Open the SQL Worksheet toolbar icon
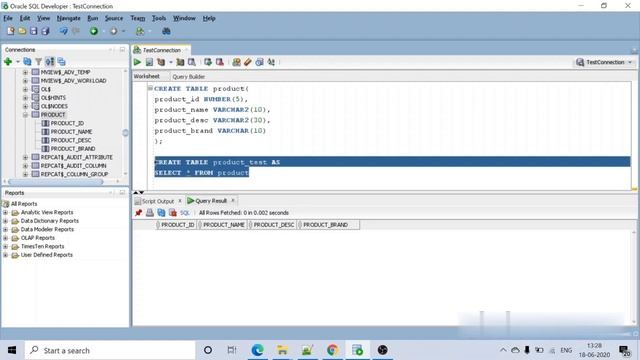The image size is (640, 360). 140,31
